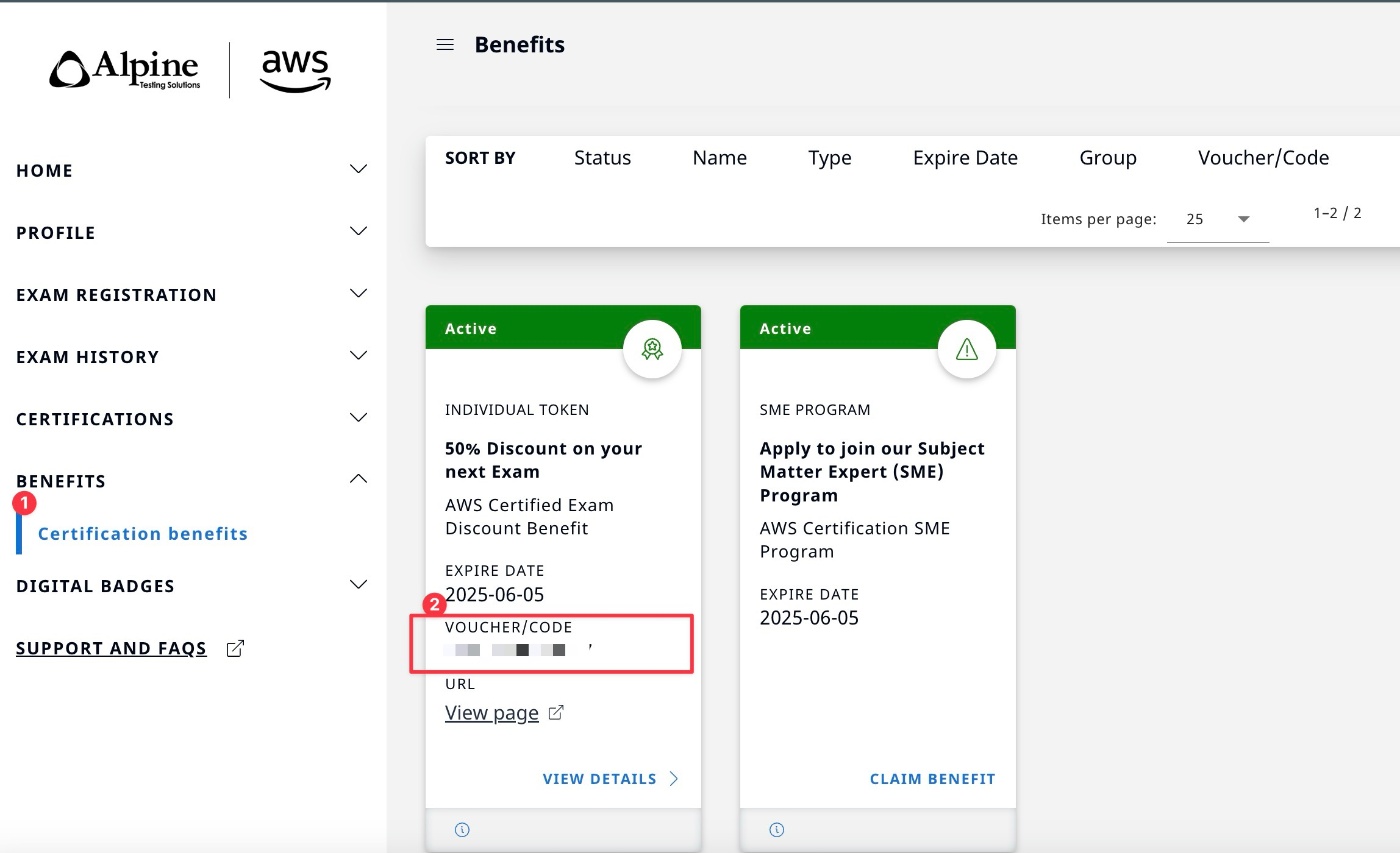Sort benefits by Voucher/Code
This screenshot has height=853, width=1400.
(x=1264, y=158)
